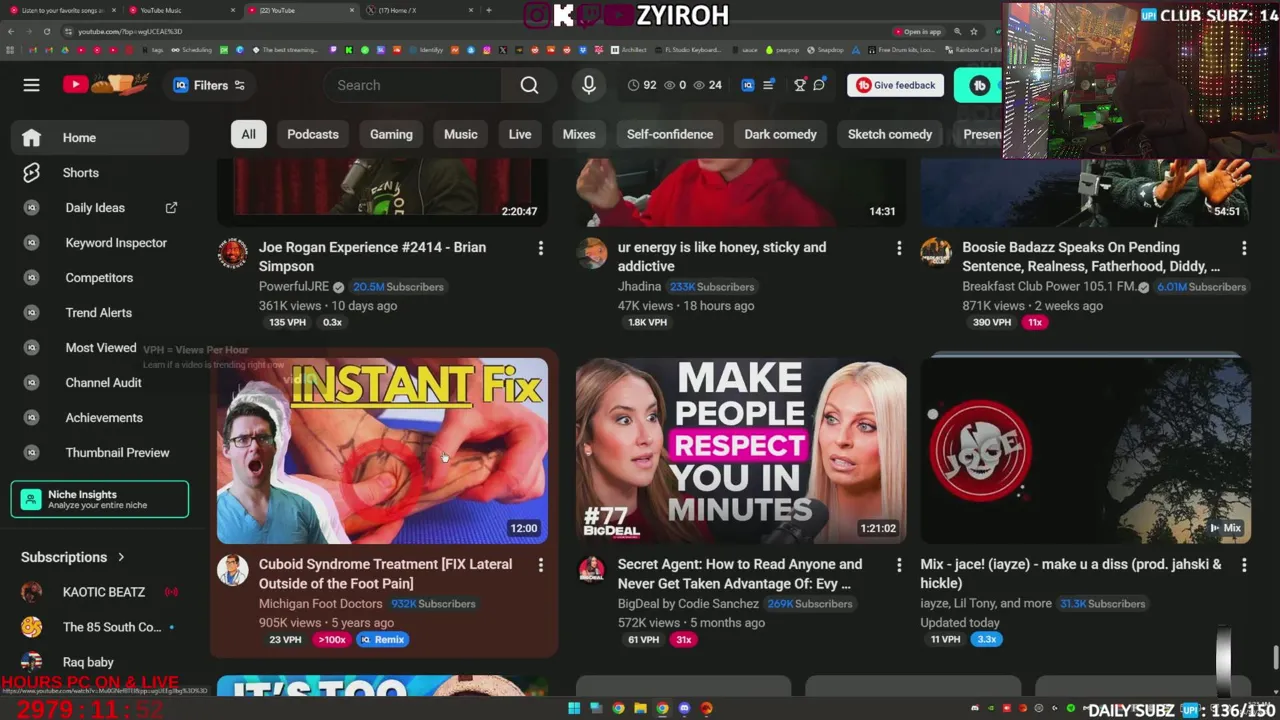Open the hamburger guide menu
This screenshot has height=720, width=1280.
pos(32,85)
